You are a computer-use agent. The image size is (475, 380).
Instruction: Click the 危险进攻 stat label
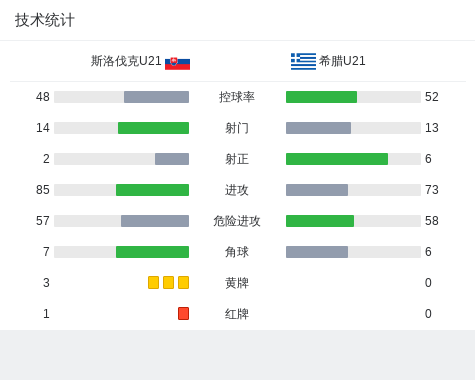coord(237,221)
